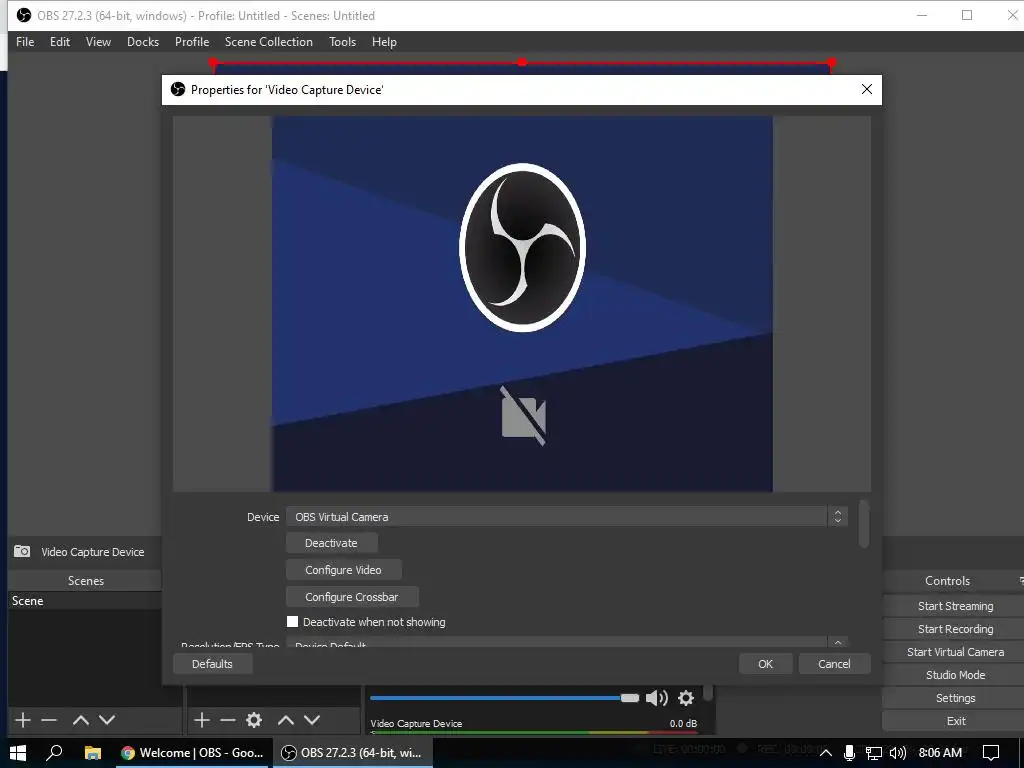Open Windows taskbar search
Image resolution: width=1024 pixels, height=768 pixels.
click(54, 753)
